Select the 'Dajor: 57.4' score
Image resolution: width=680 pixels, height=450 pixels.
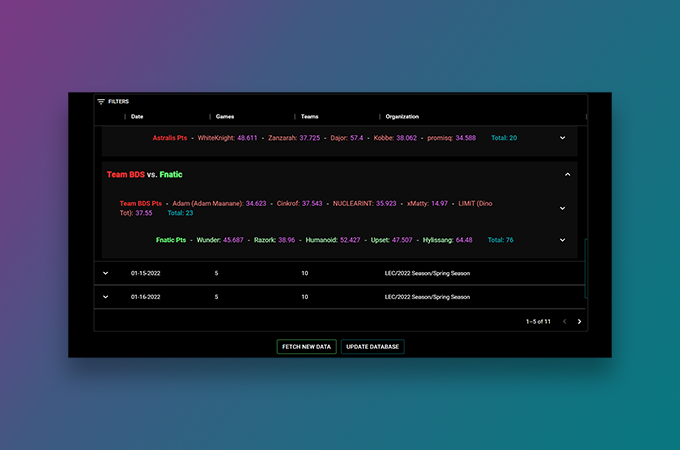tap(347, 138)
